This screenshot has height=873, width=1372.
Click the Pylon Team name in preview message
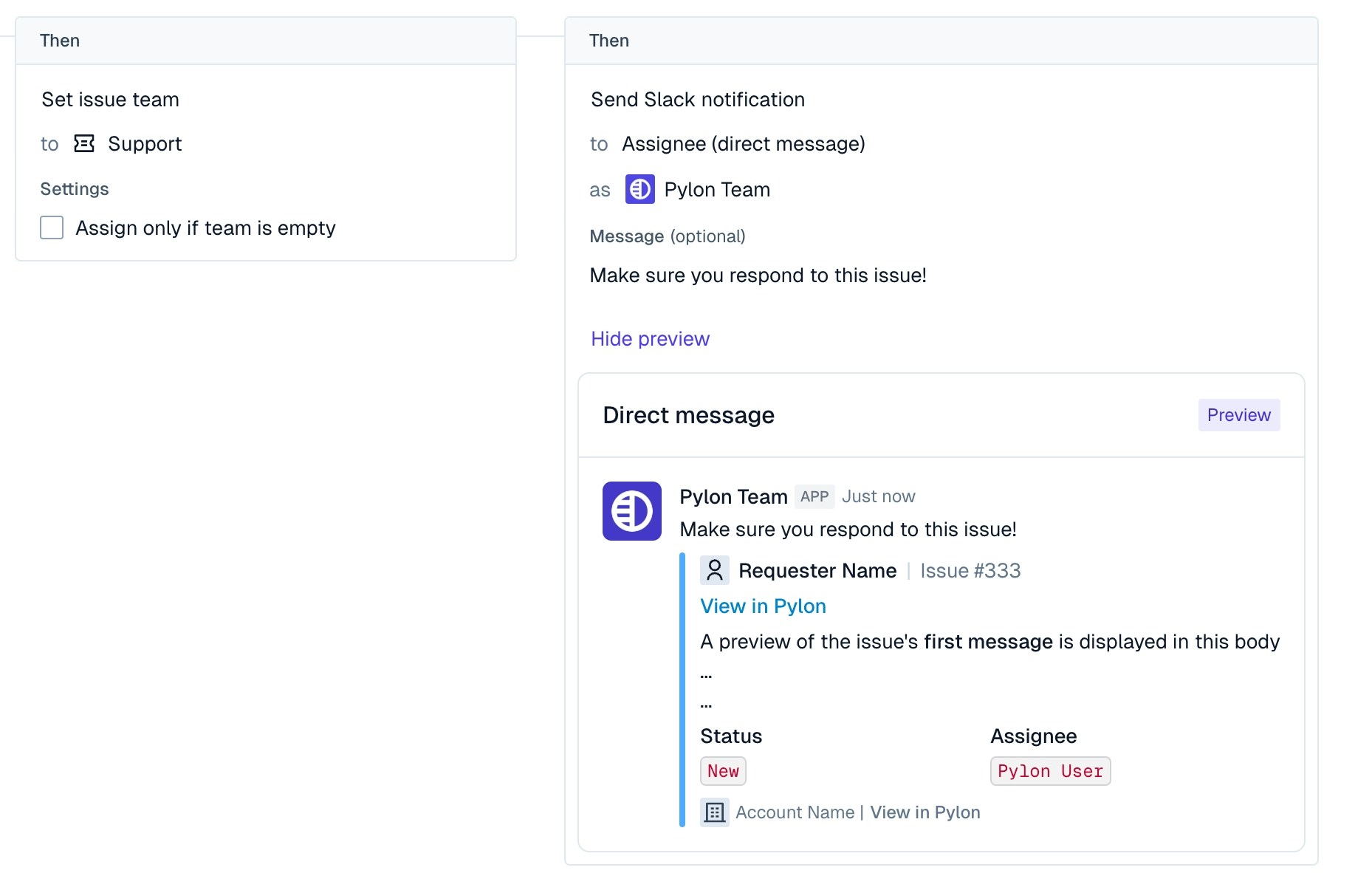(x=733, y=496)
